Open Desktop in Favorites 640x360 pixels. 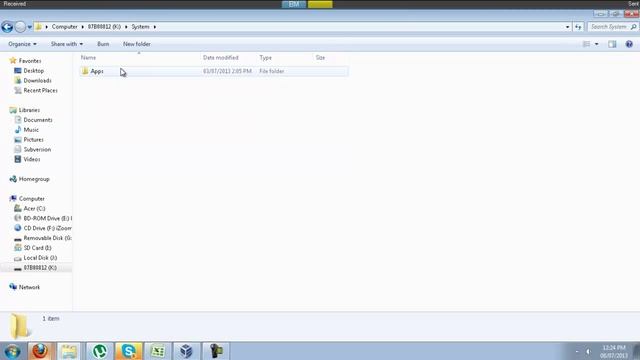click(x=33, y=71)
